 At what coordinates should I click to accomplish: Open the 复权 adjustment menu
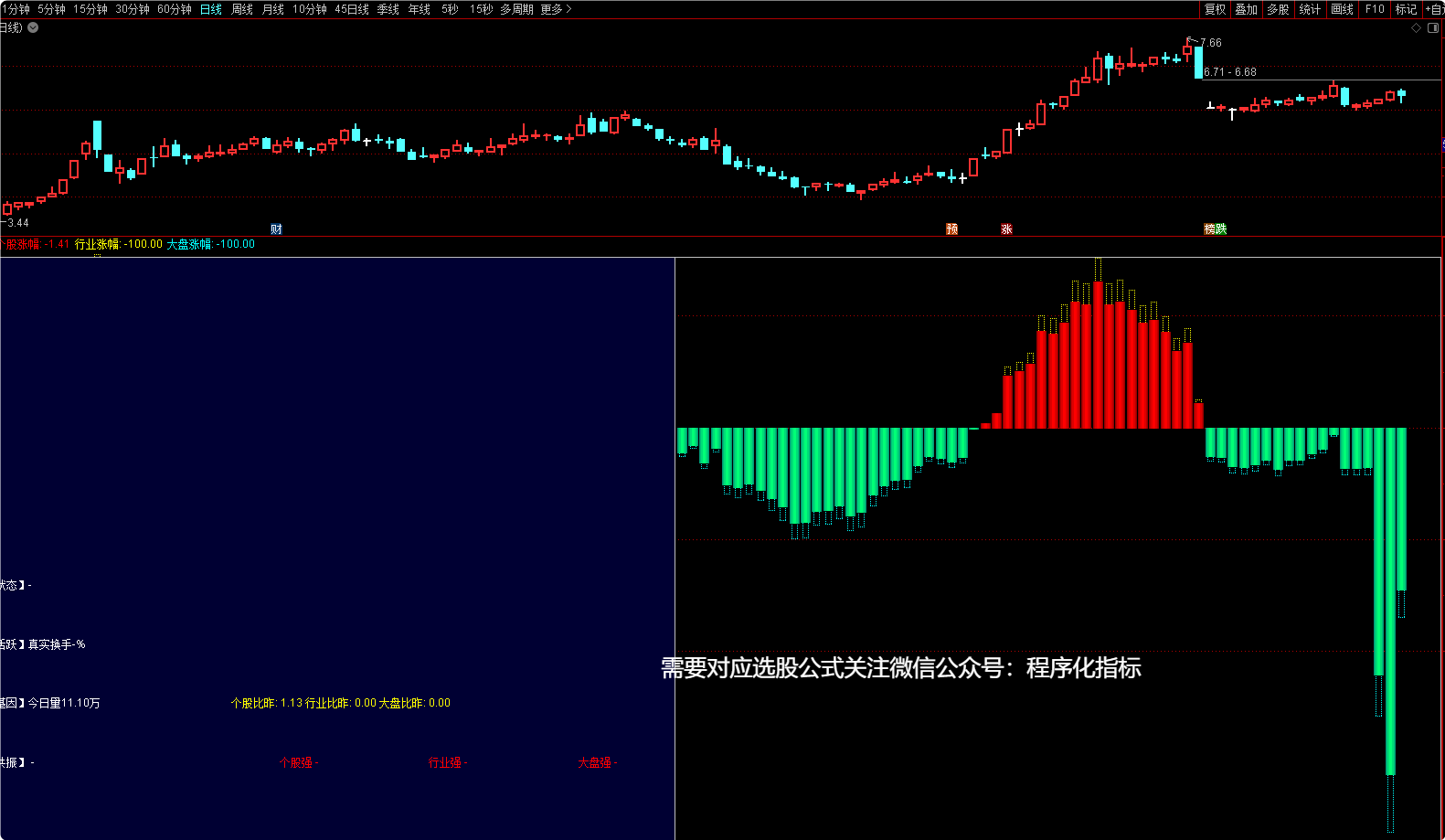(x=1215, y=9)
